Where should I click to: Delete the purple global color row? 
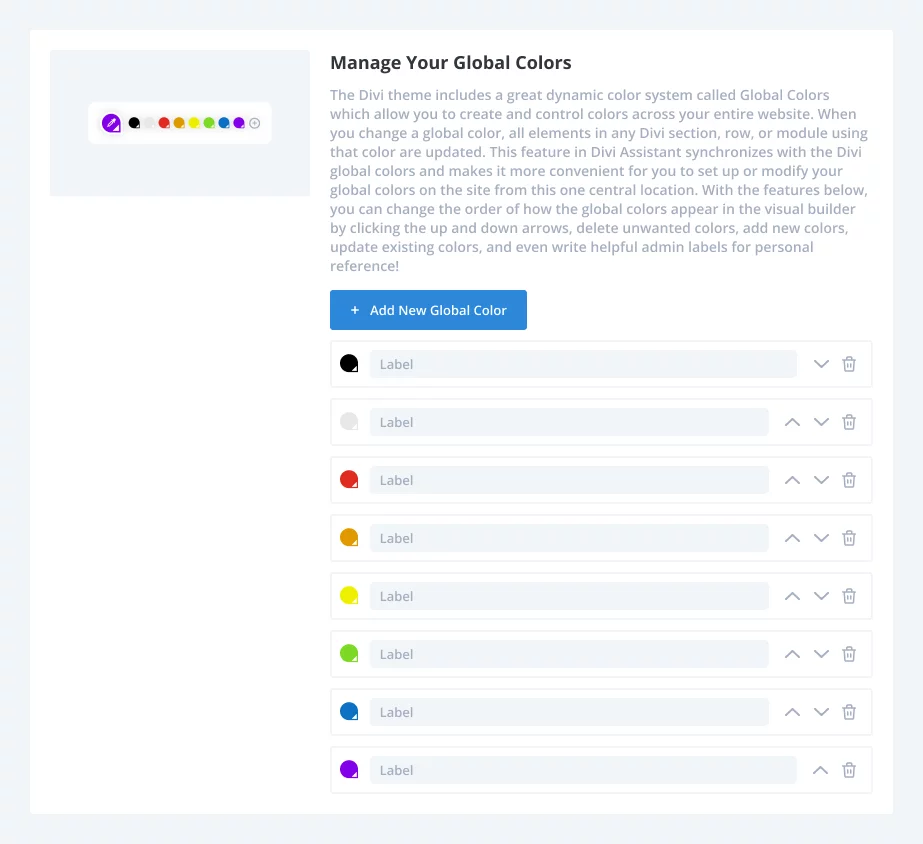[849, 770]
